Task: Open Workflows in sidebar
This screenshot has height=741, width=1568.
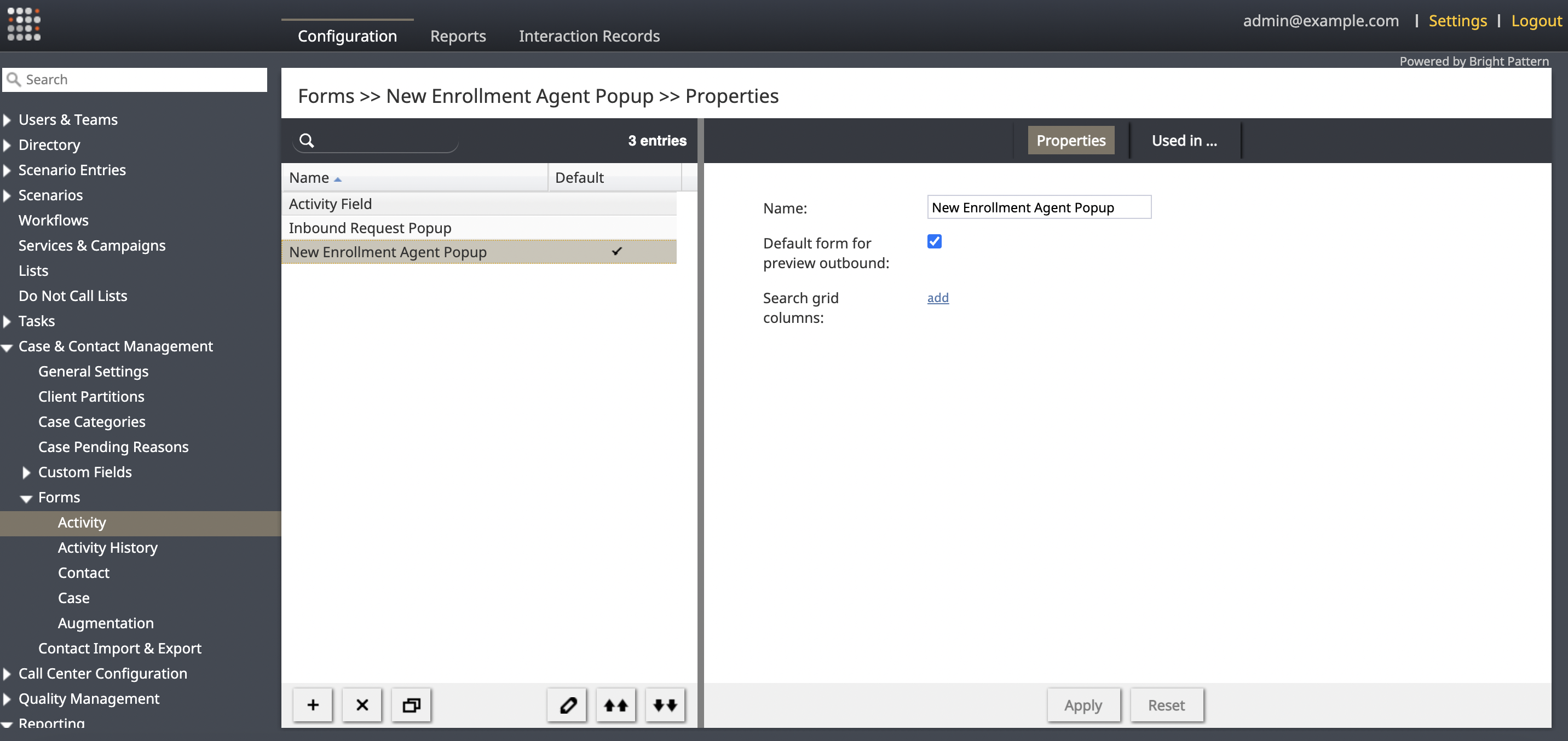Action: tap(54, 220)
